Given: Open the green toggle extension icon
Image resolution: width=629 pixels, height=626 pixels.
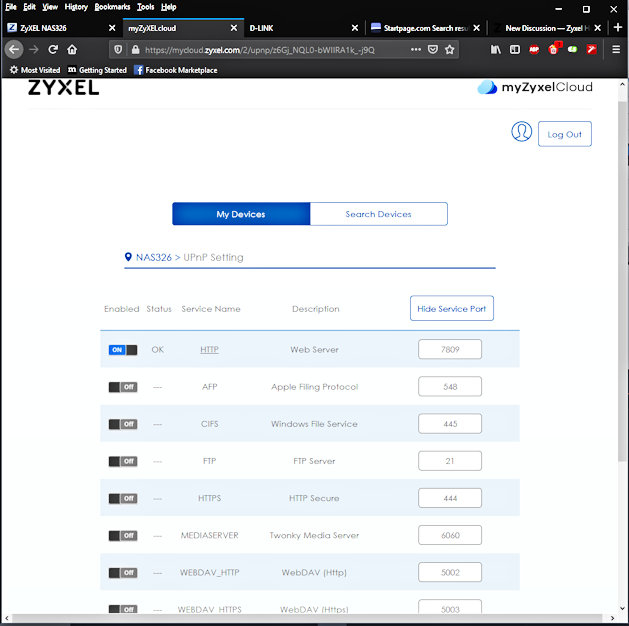Looking at the screenshot, I should click(572, 49).
